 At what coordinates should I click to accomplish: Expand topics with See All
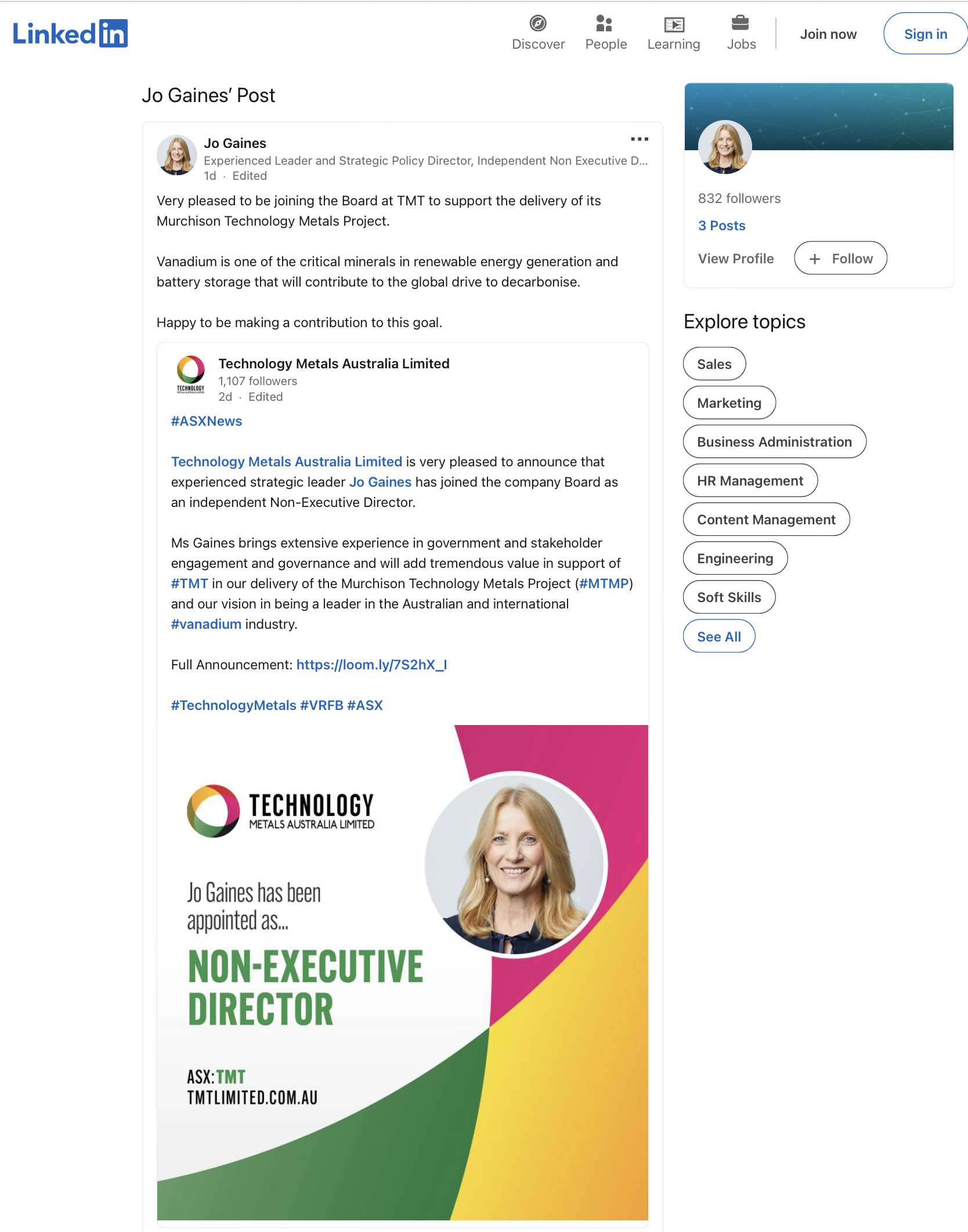tap(719, 636)
